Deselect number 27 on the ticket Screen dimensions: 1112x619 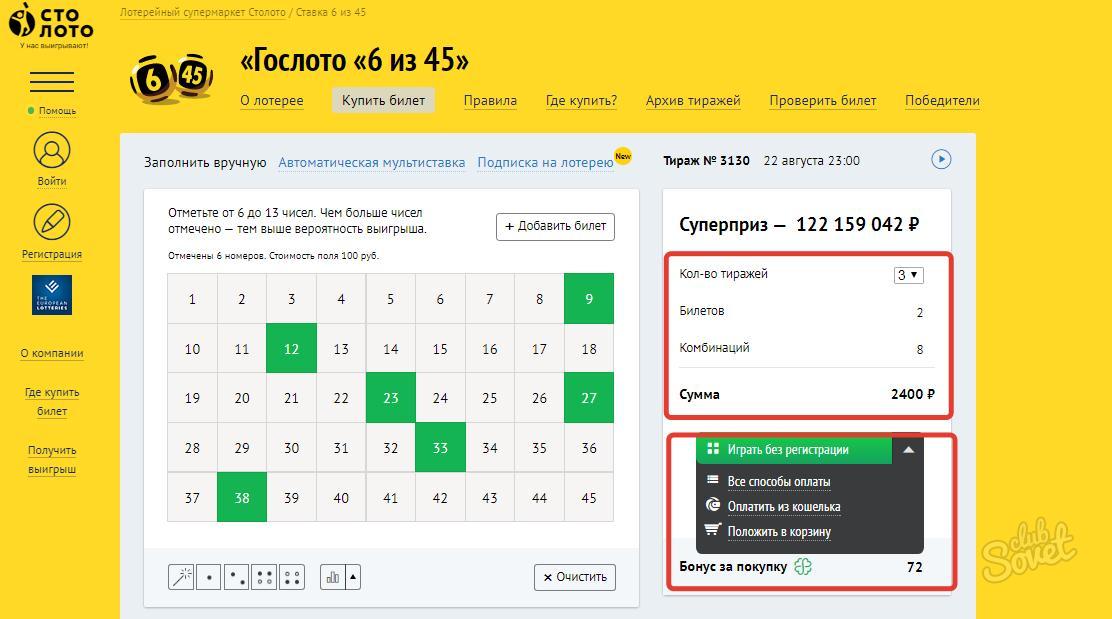click(x=589, y=398)
